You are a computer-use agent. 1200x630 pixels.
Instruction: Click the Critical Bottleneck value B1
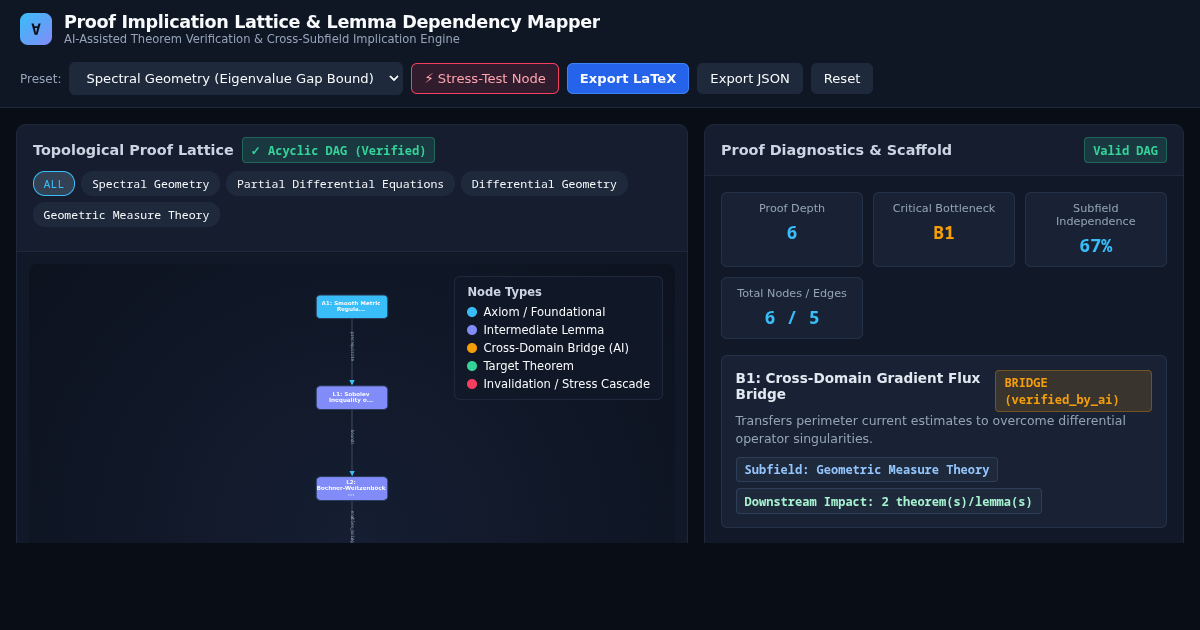tap(944, 233)
